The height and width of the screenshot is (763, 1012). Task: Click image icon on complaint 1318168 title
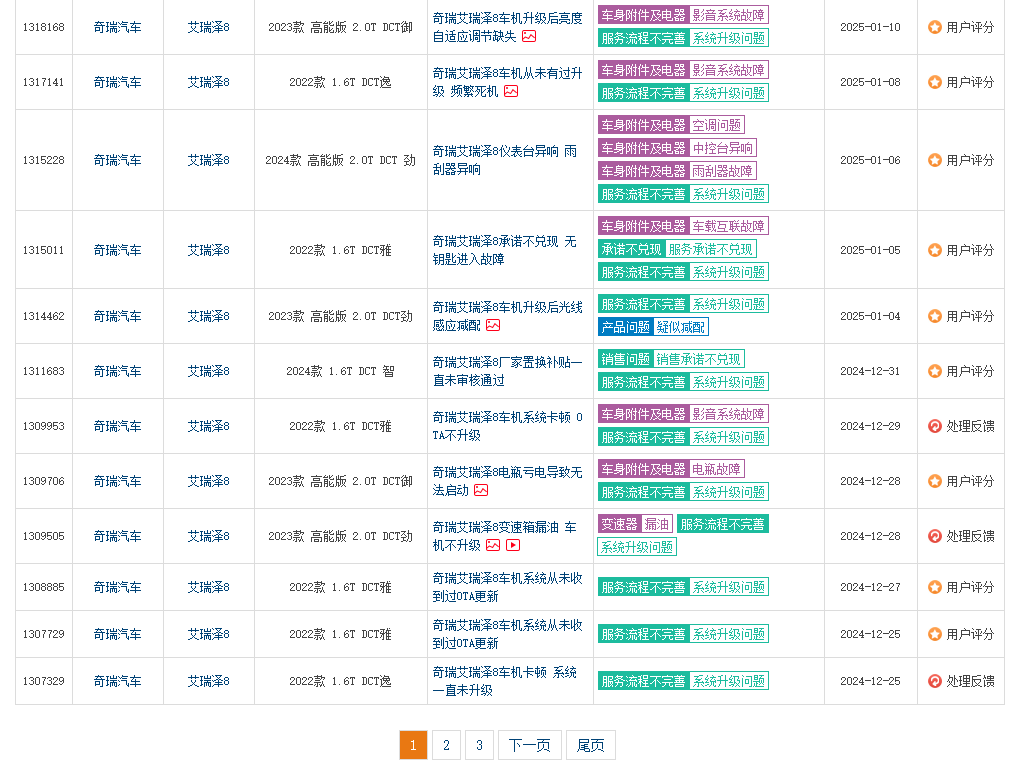pyautogui.click(x=529, y=36)
